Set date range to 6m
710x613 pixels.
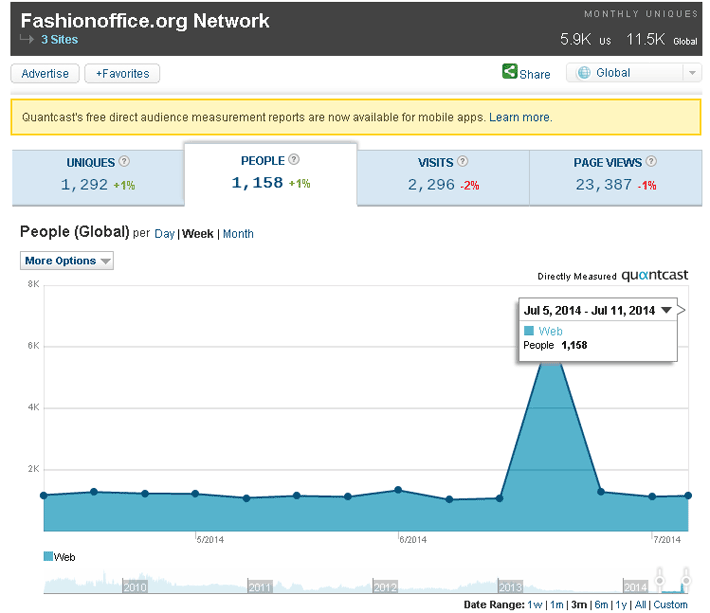coord(601,604)
